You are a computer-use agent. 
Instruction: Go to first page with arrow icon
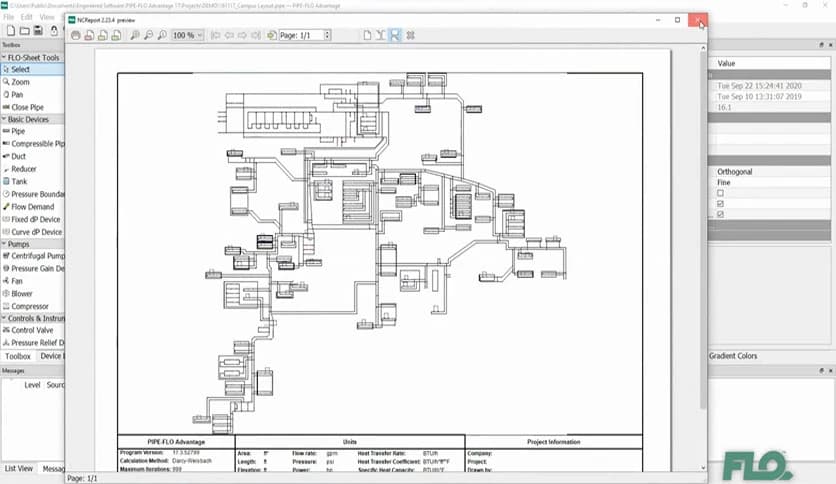coord(215,35)
